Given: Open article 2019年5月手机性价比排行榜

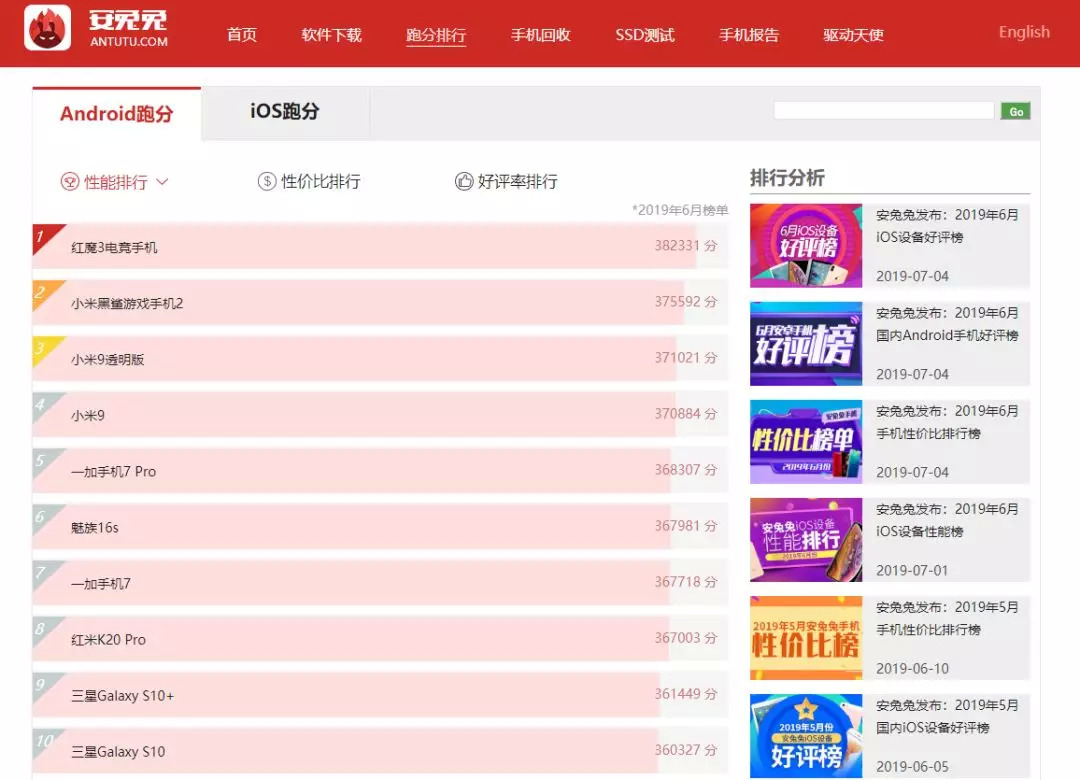Looking at the screenshot, I should [947, 618].
